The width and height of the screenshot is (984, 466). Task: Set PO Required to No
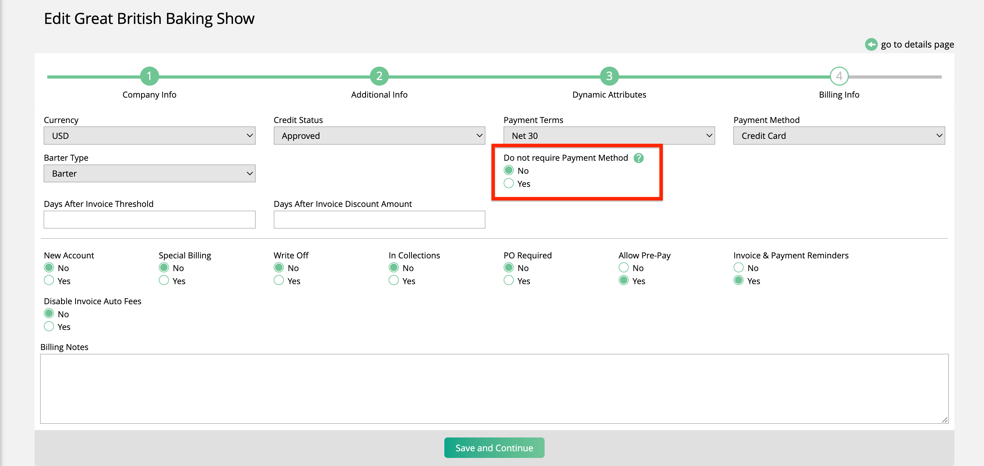point(509,268)
